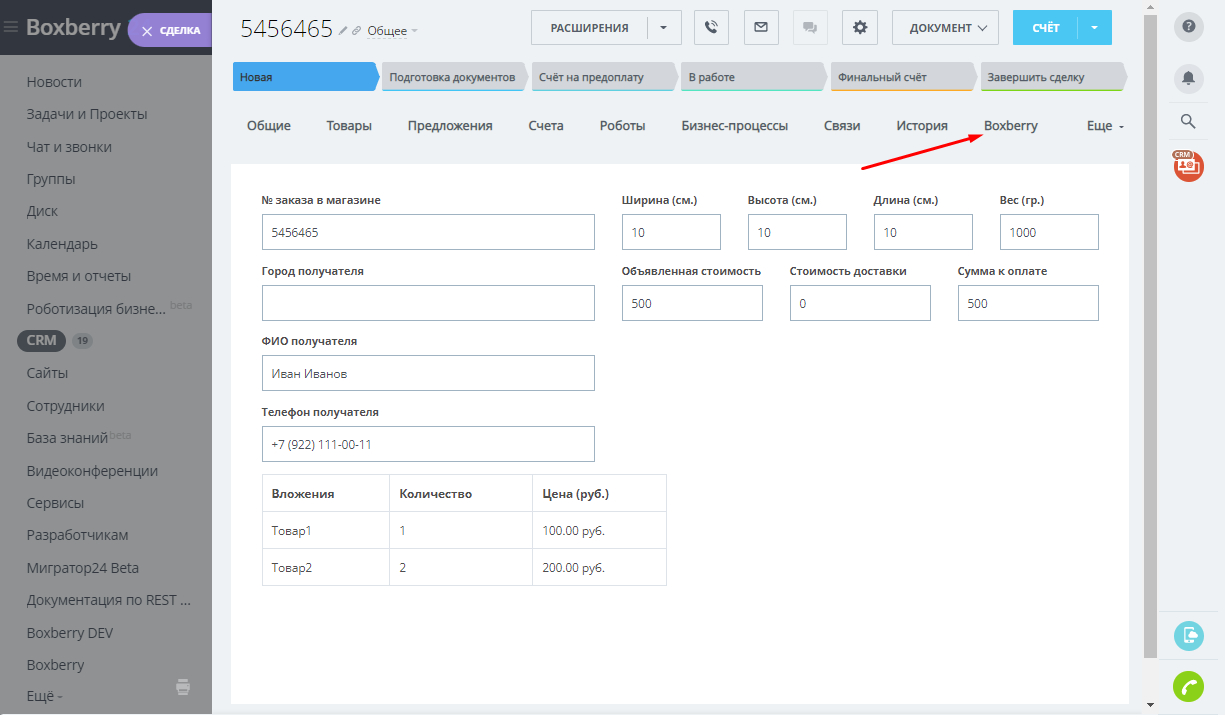
Task: Send an email using the envelope icon button
Action: [761, 28]
